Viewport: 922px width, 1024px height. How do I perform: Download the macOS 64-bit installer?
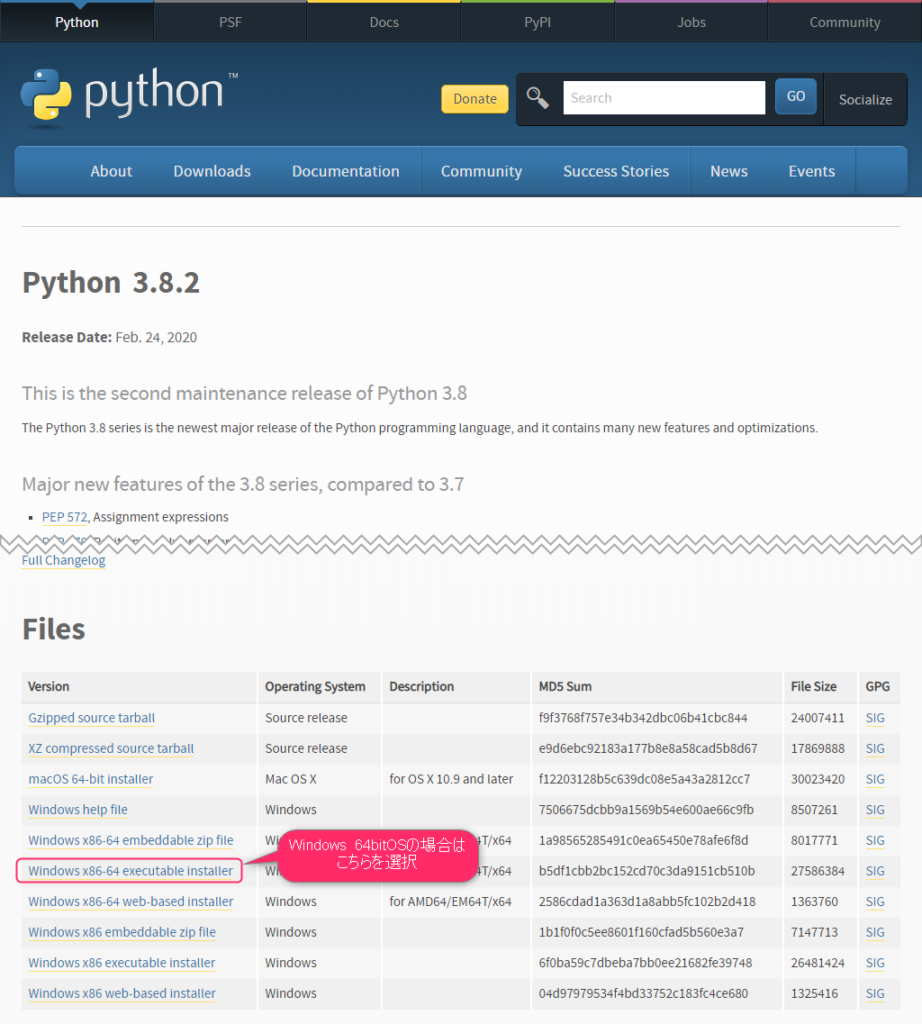[x=91, y=779]
